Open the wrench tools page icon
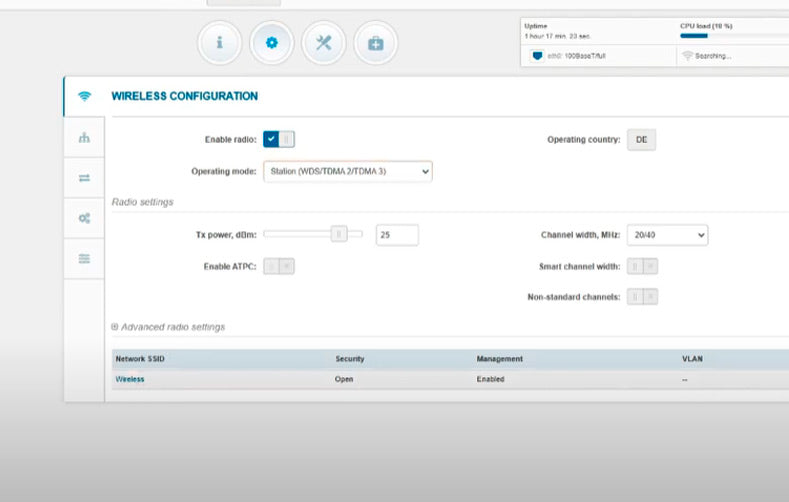This screenshot has height=502, width=789. (x=323, y=43)
